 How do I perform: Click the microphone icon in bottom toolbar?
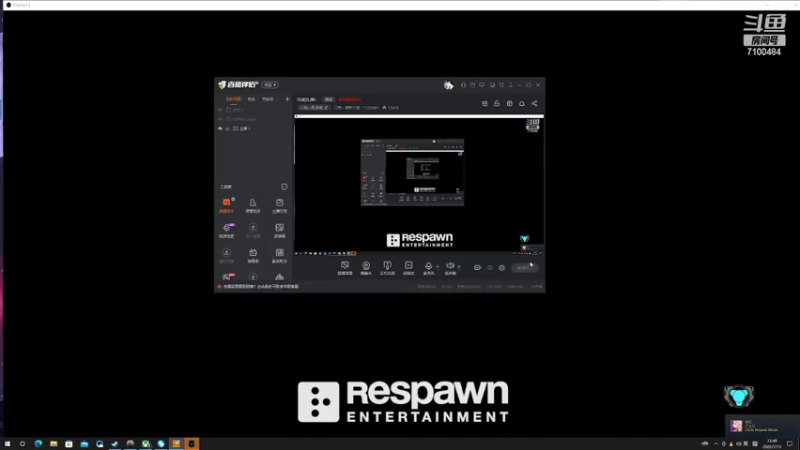[x=429, y=267]
